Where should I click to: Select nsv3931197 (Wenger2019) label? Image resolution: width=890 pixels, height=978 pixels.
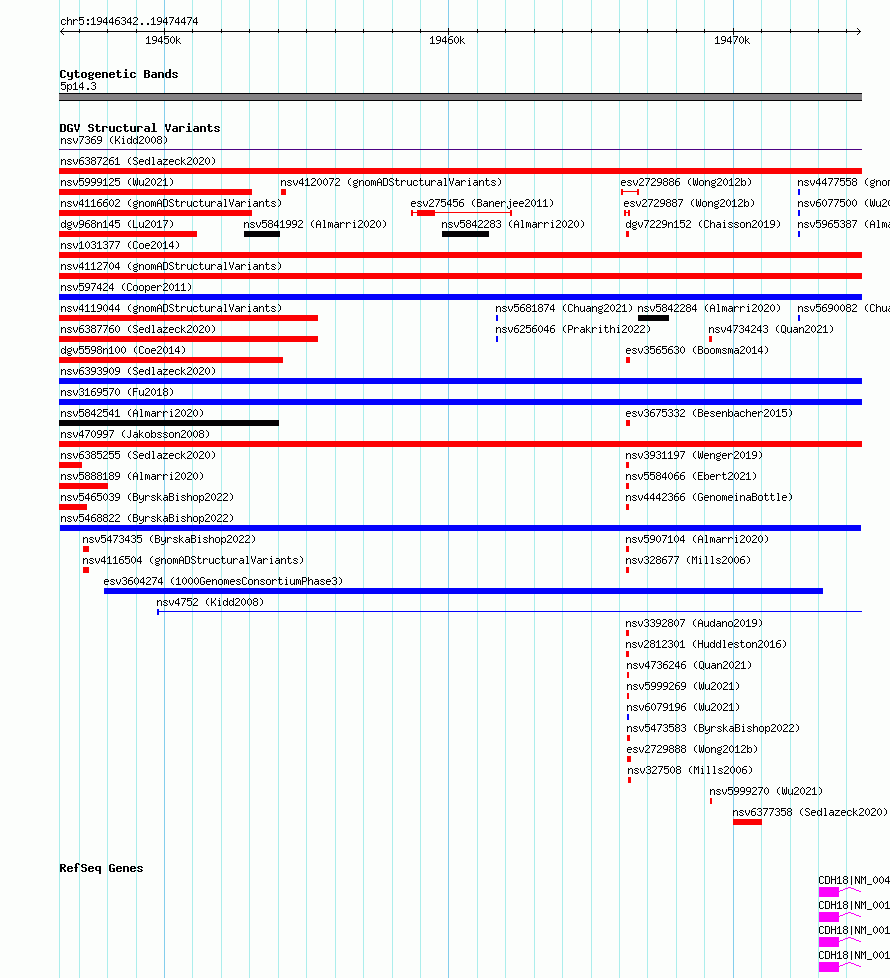[694, 455]
